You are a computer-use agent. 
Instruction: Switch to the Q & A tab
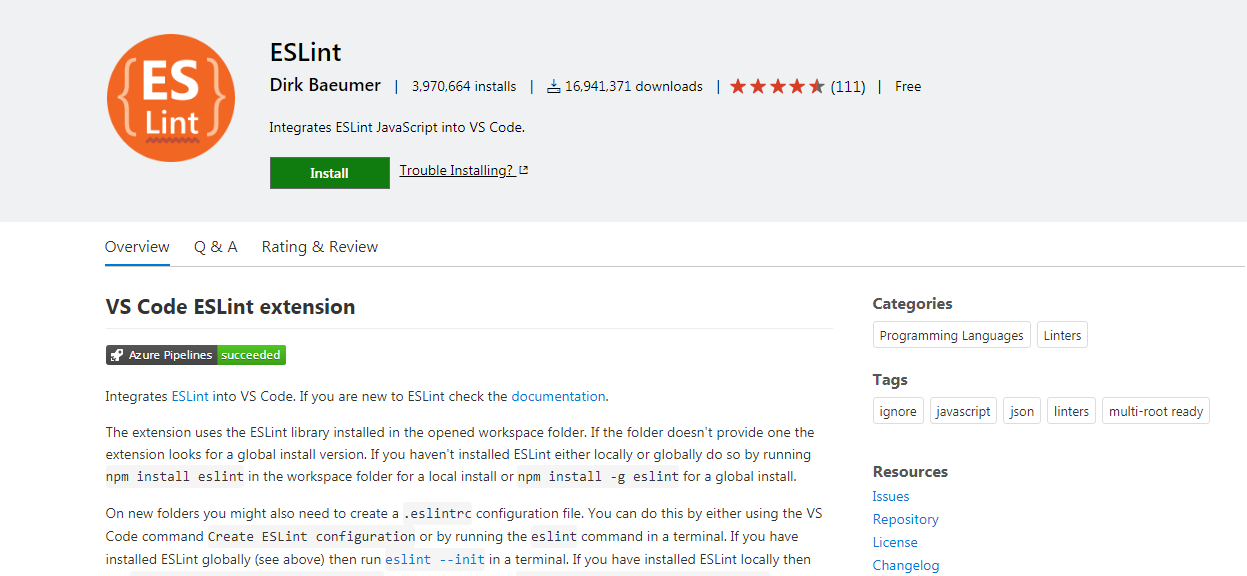tap(215, 247)
